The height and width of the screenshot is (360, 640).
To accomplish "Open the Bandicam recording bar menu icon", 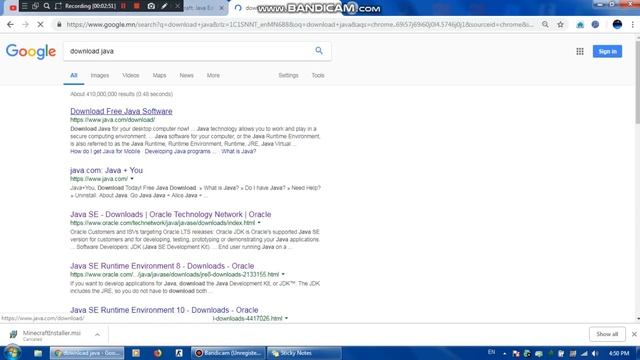I will pyautogui.click(x=24, y=6).
